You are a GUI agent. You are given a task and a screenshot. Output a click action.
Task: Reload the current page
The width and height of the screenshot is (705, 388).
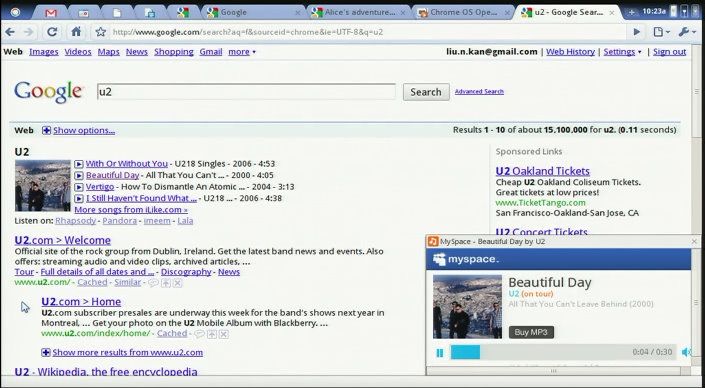click(52, 32)
